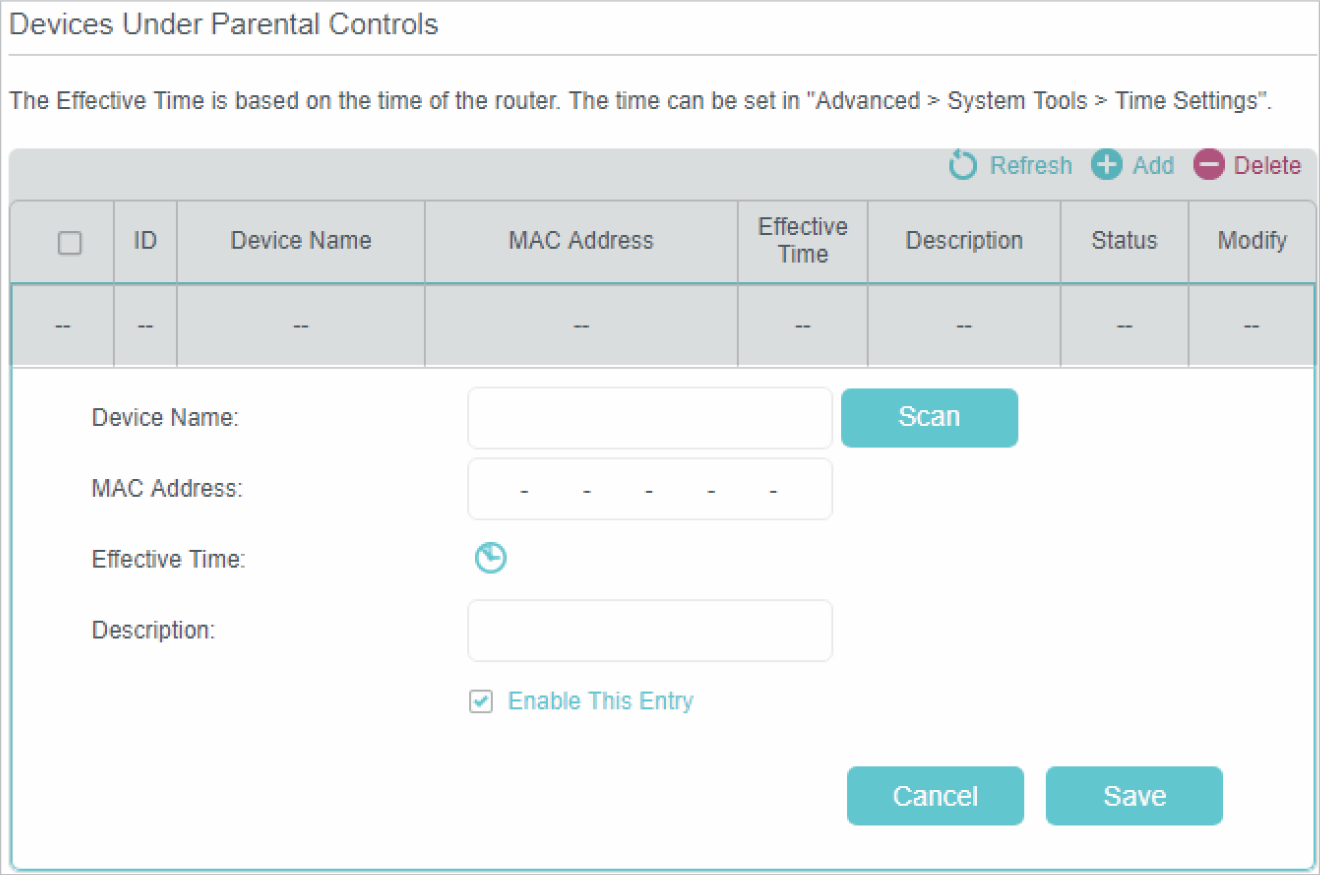Image resolution: width=1320 pixels, height=875 pixels.
Task: Select the Device Name column header
Action: (300, 241)
